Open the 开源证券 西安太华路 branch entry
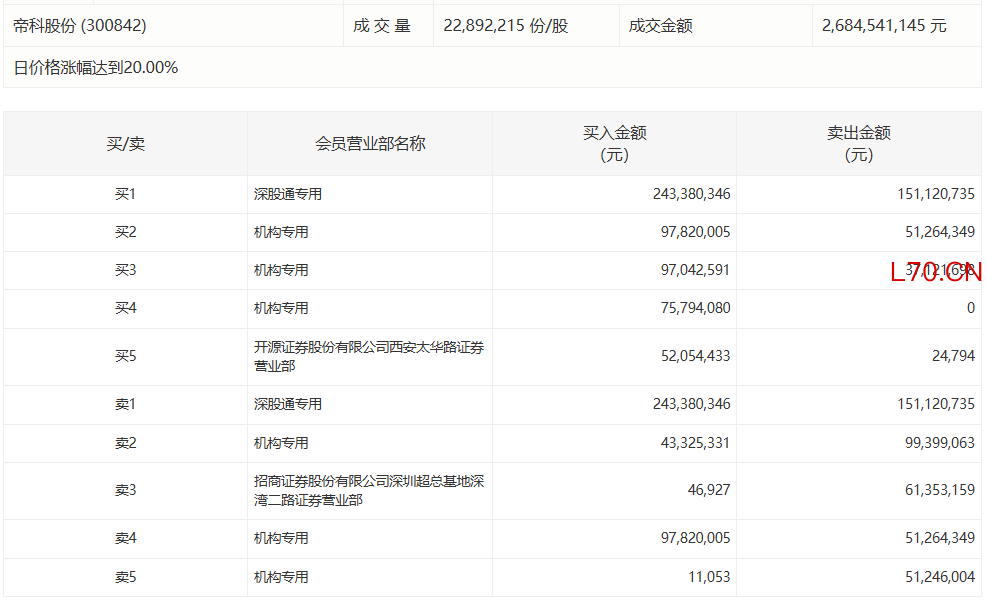 [x=368, y=356]
